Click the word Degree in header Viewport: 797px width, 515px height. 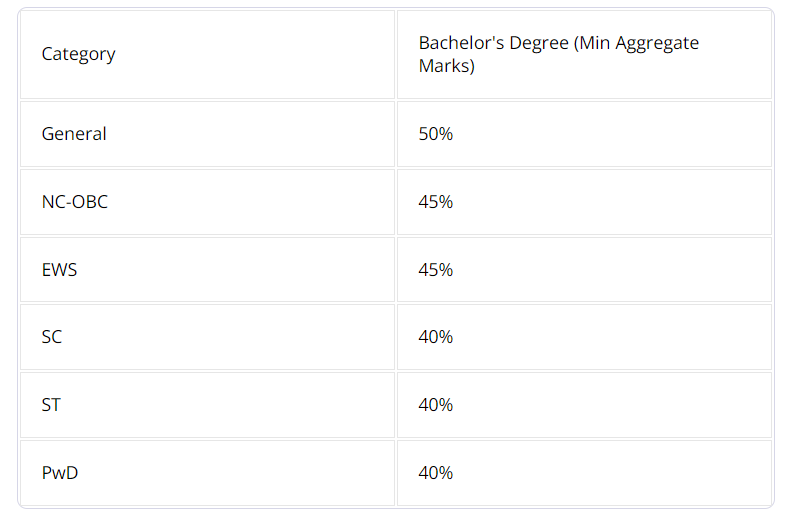(x=539, y=44)
